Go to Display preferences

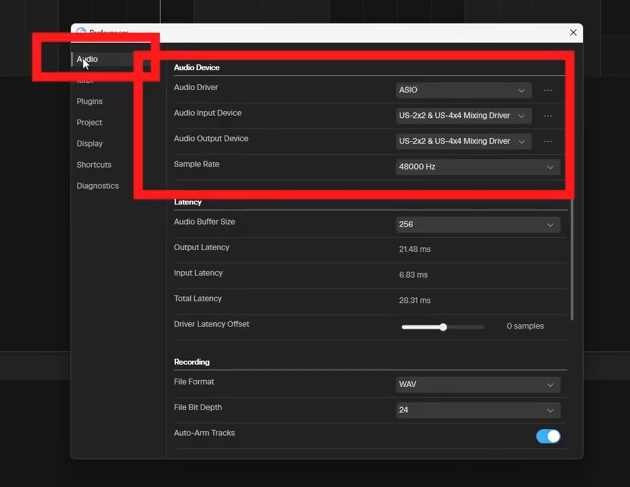pyautogui.click(x=90, y=143)
